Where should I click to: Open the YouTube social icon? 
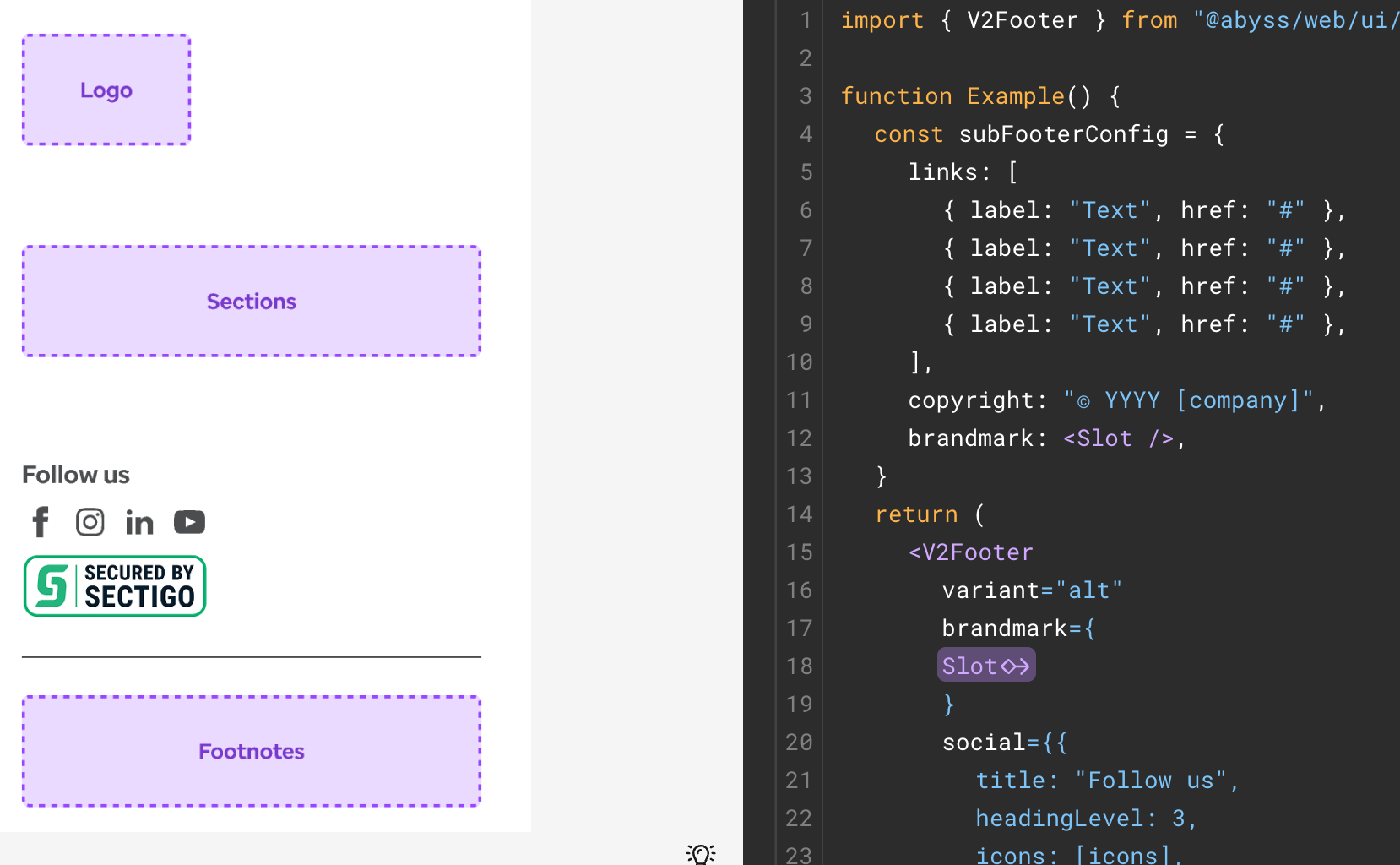pos(189,522)
